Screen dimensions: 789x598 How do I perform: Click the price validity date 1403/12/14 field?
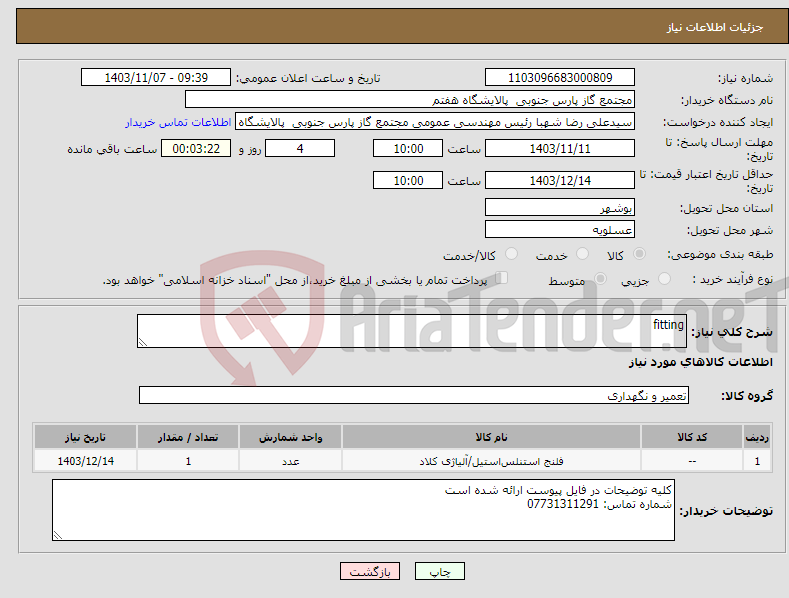tap(560, 180)
